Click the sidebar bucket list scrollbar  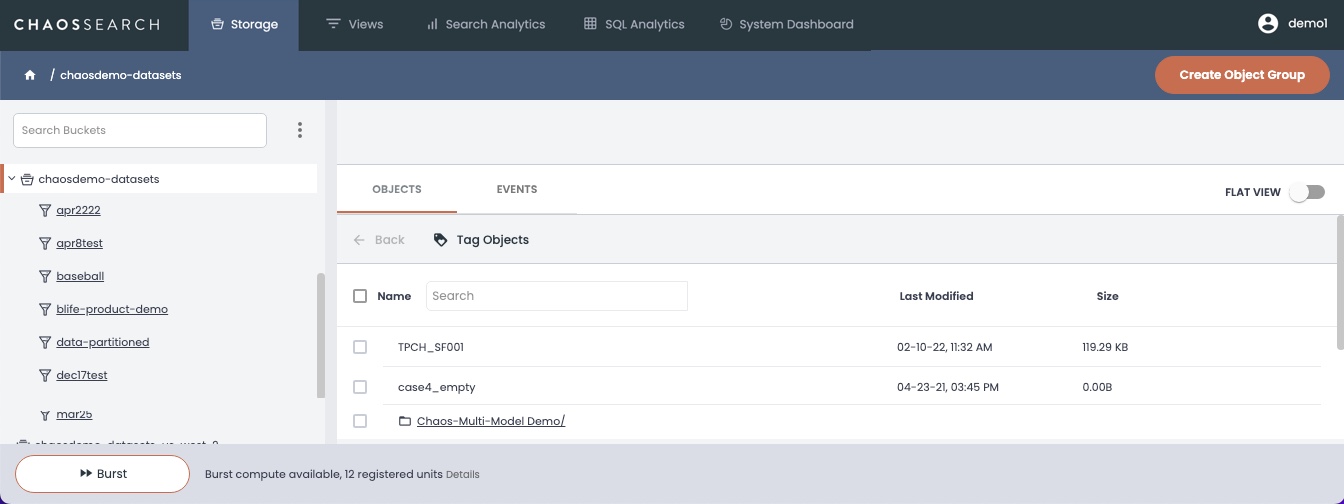[x=321, y=336]
